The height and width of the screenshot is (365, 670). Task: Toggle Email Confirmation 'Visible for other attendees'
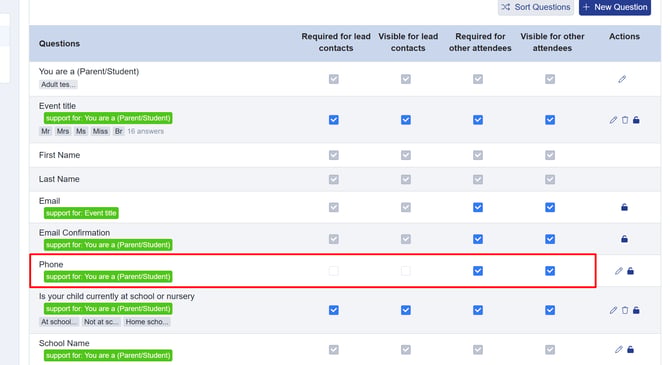pyautogui.click(x=550, y=239)
